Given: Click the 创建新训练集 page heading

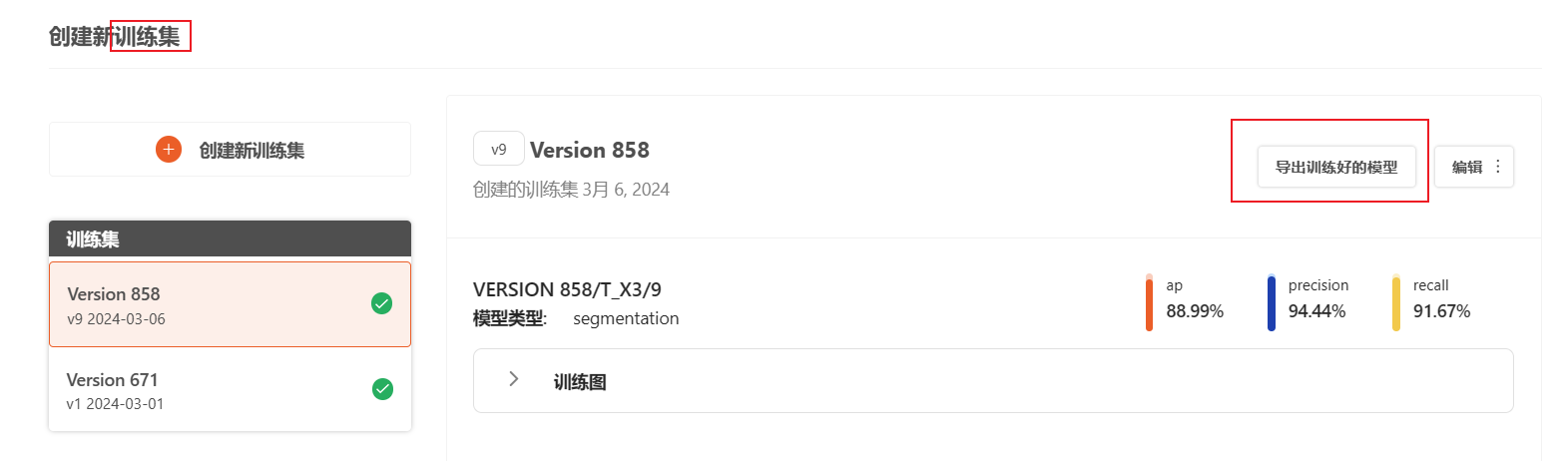Looking at the screenshot, I should click(115, 37).
